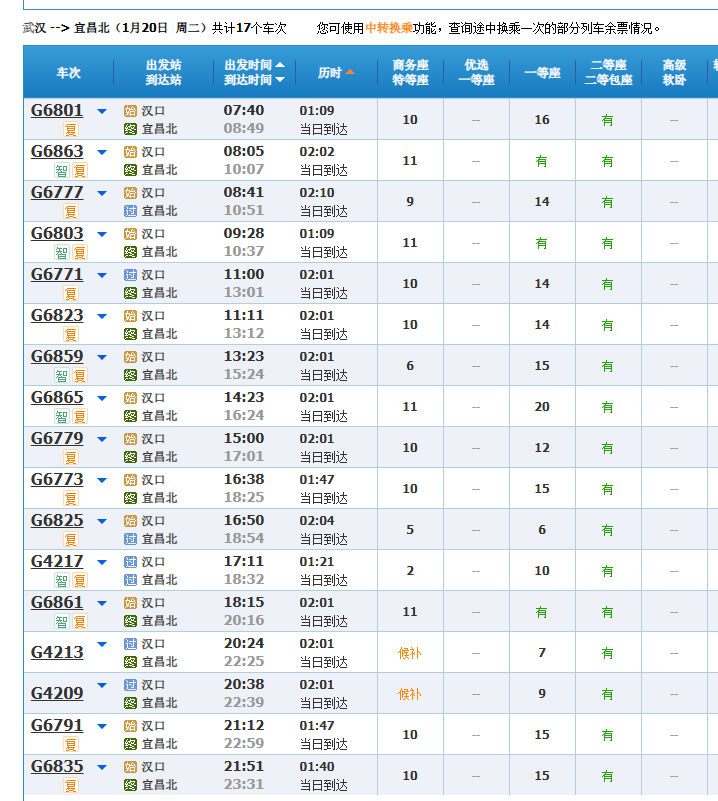Open the dropdown arrow next to G6791
Viewport: 718px width, 801px height.
coord(101,727)
